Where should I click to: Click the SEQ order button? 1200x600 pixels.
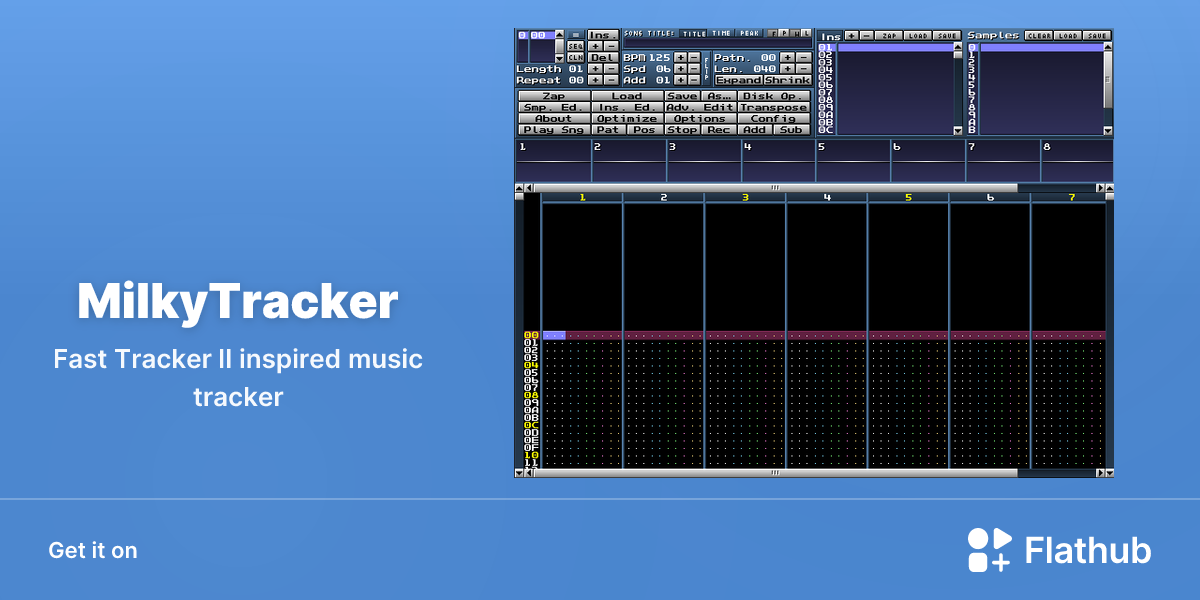pos(576,46)
